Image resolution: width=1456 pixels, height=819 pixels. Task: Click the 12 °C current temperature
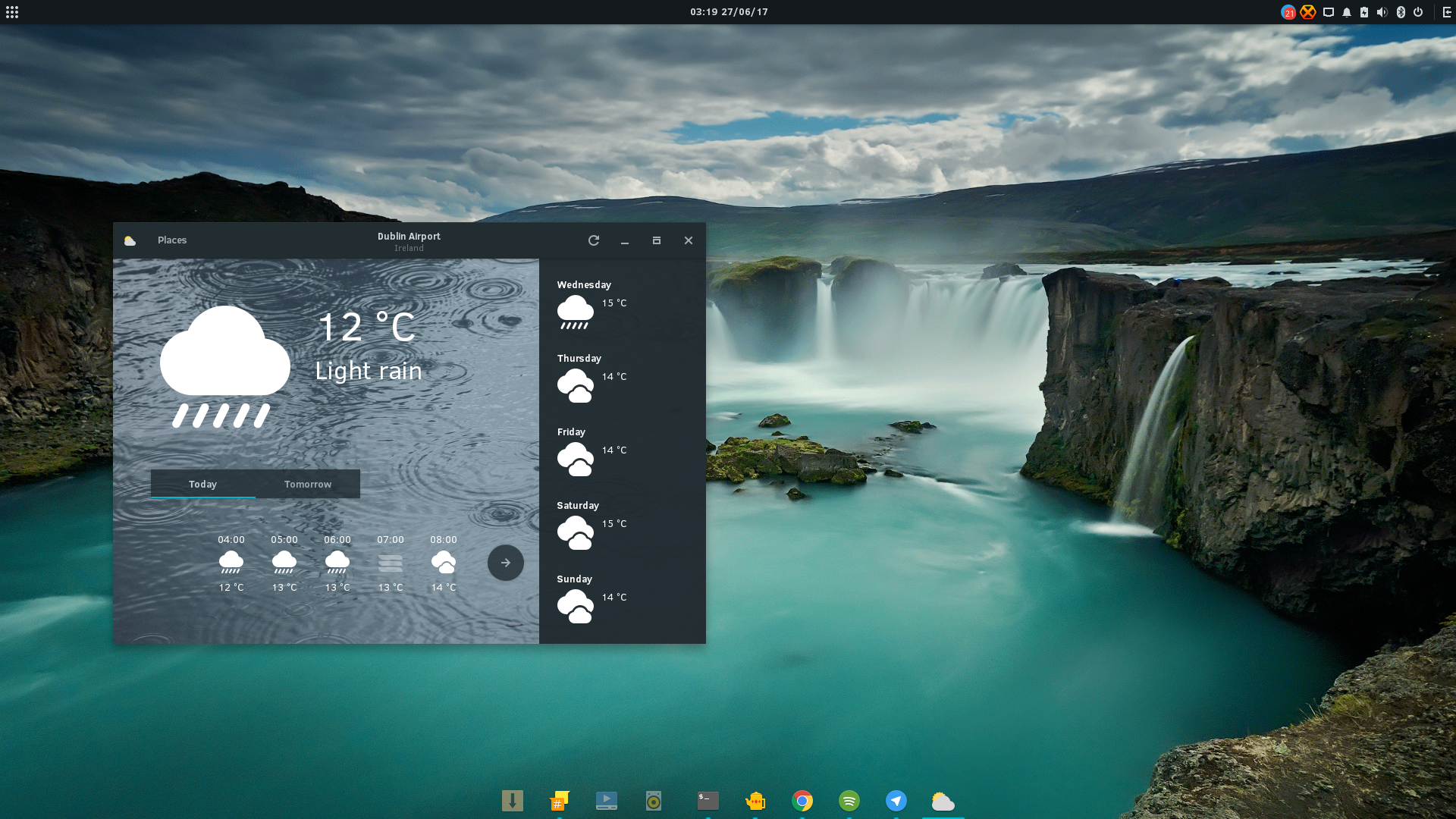366,328
